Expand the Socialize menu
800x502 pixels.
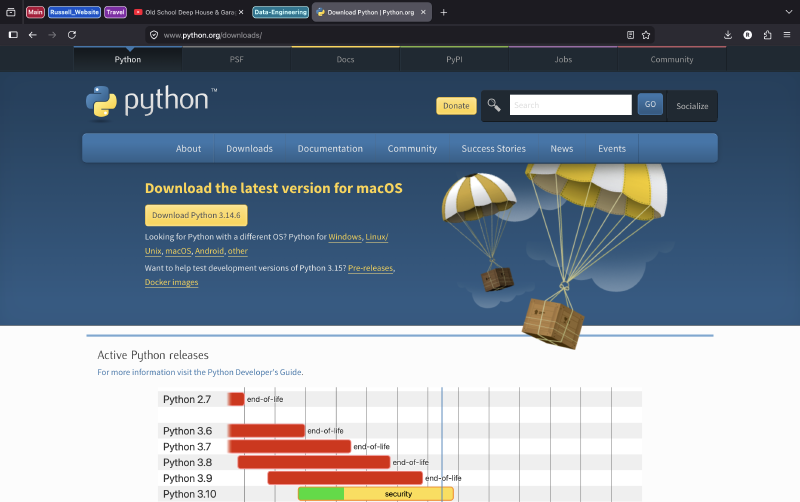point(692,106)
